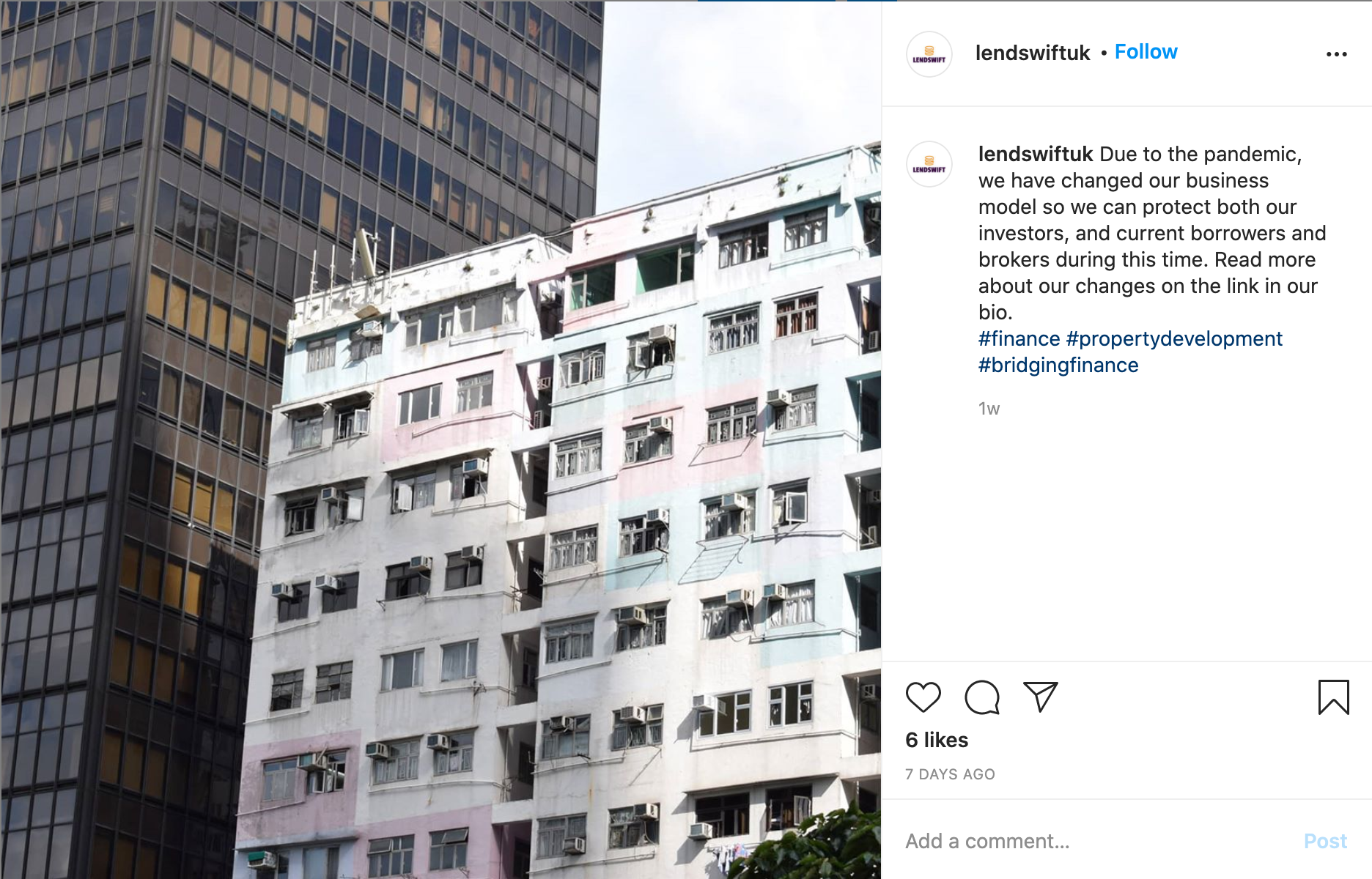This screenshot has height=879, width=1372.
Task: View who liked via 6 likes
Action: [x=937, y=740]
